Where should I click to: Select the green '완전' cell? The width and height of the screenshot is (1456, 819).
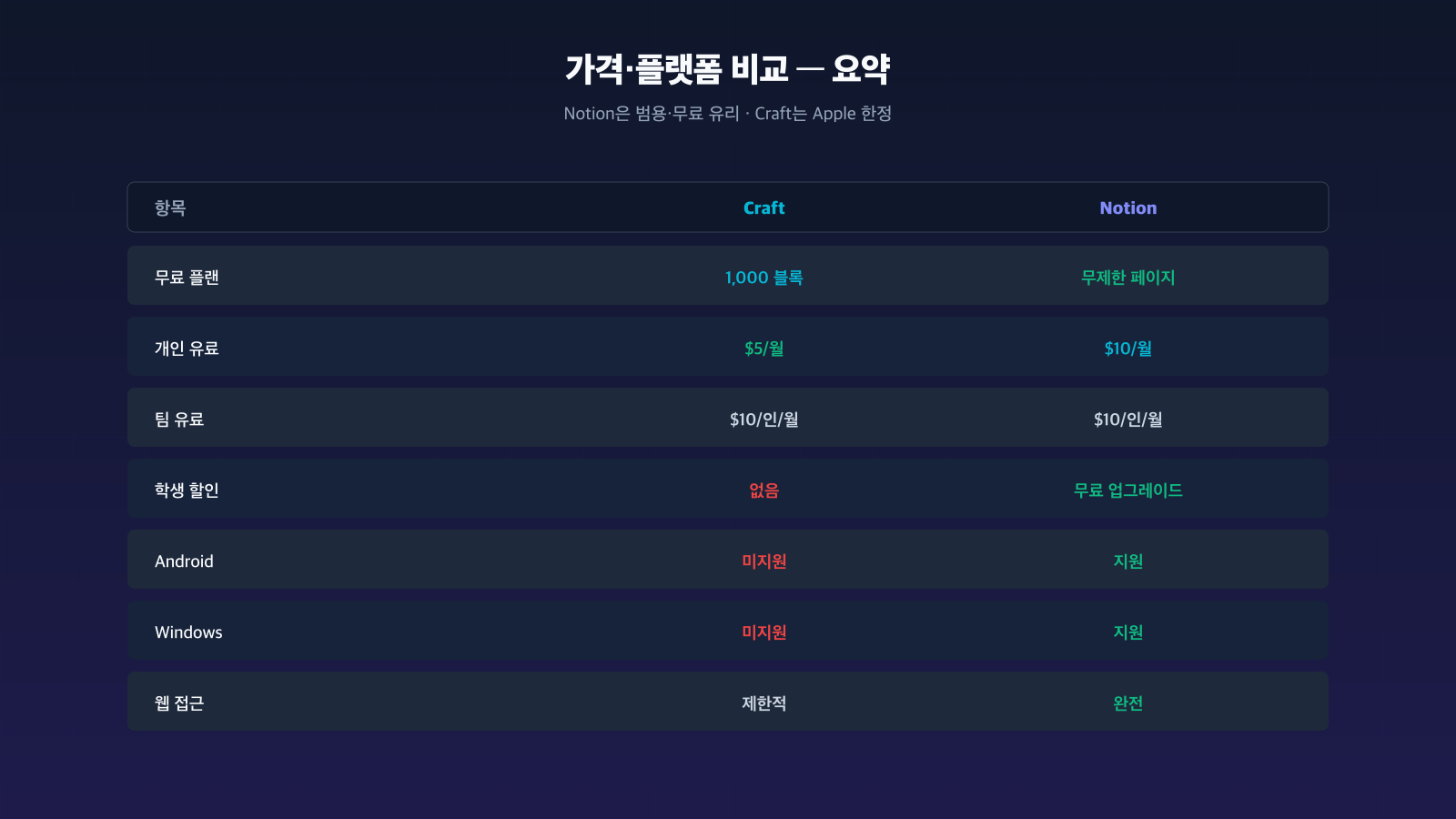(1127, 703)
